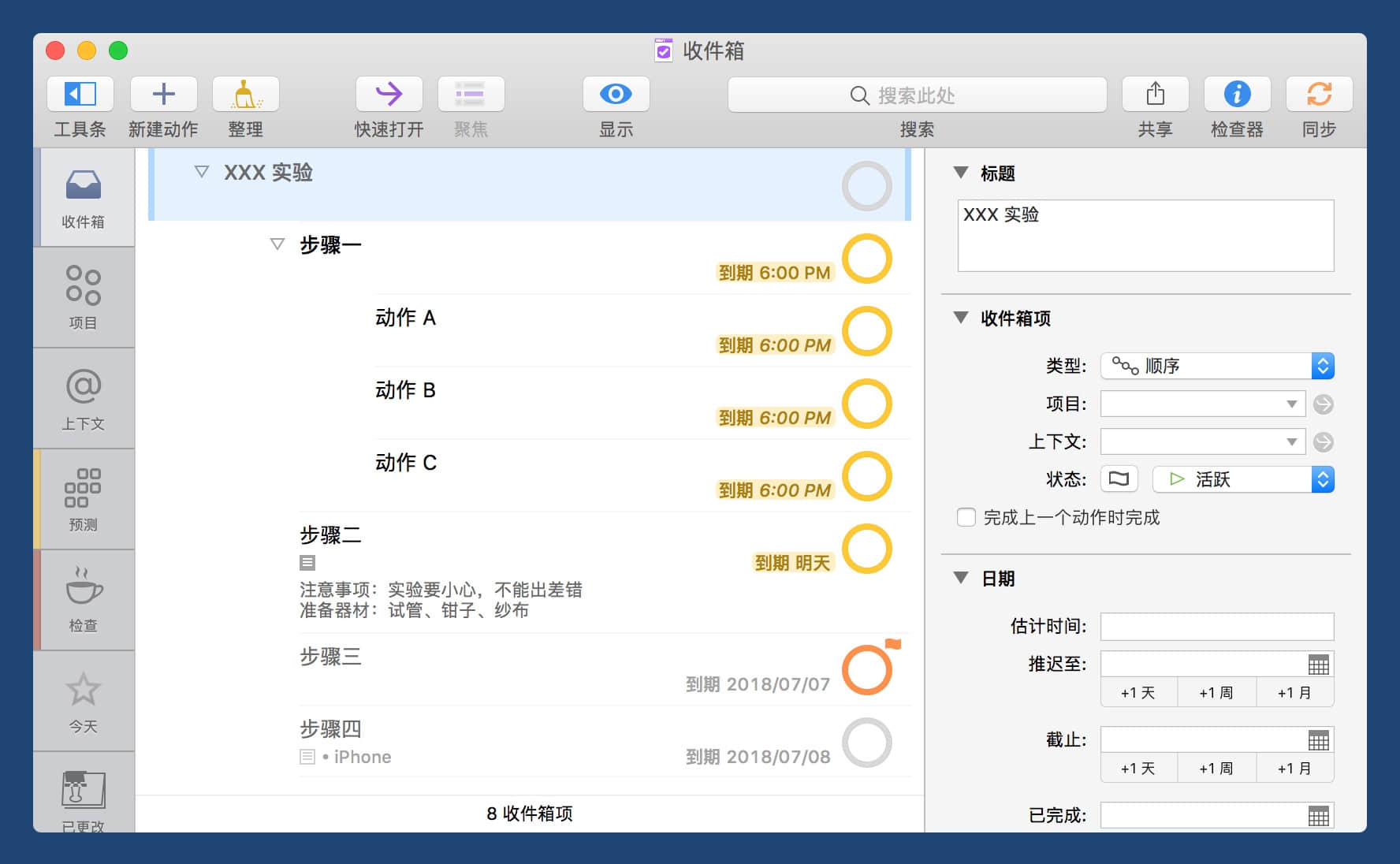Click the Sync arrows icon

click(1319, 95)
